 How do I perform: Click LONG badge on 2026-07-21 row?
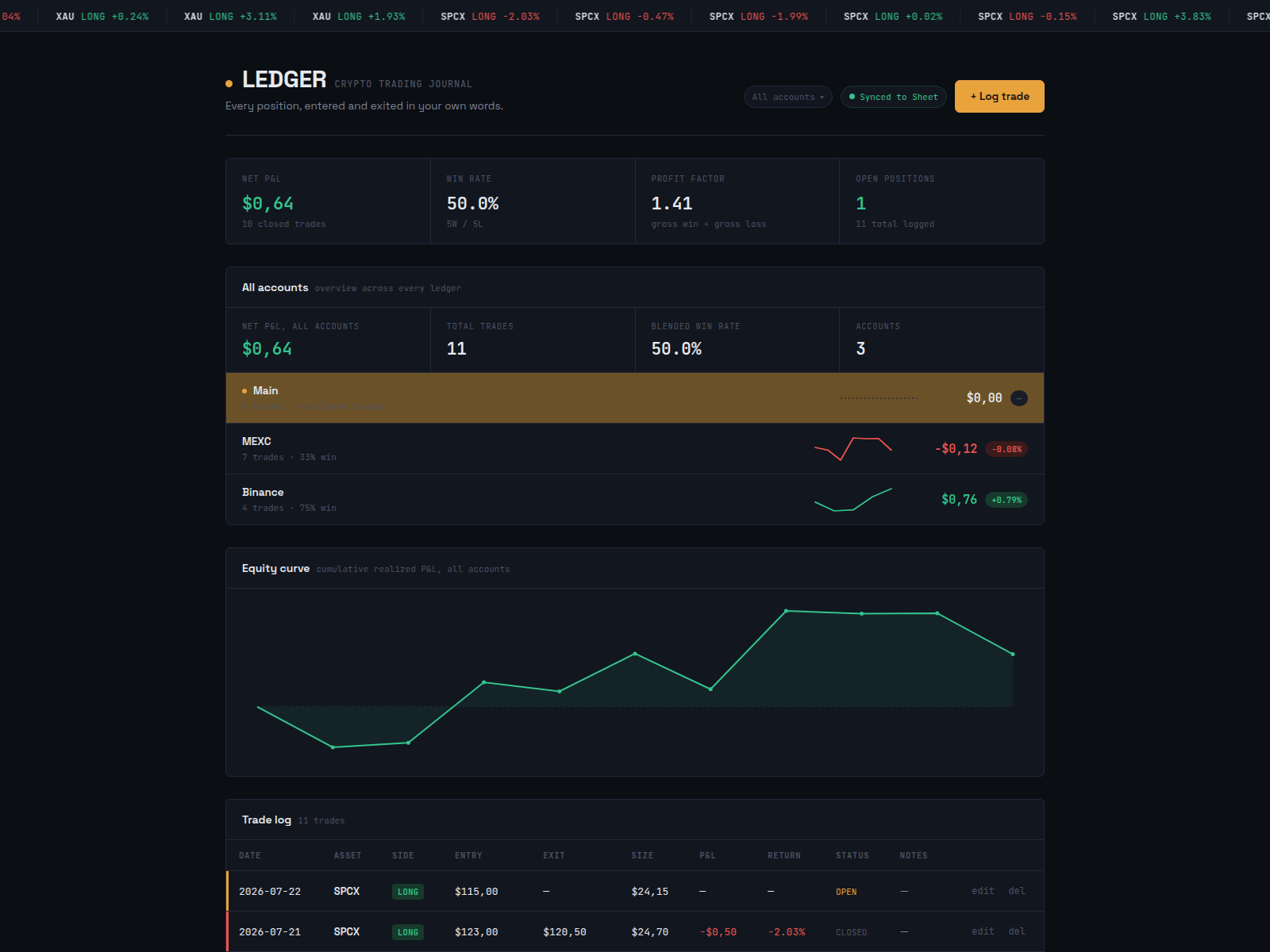pyautogui.click(x=408, y=932)
